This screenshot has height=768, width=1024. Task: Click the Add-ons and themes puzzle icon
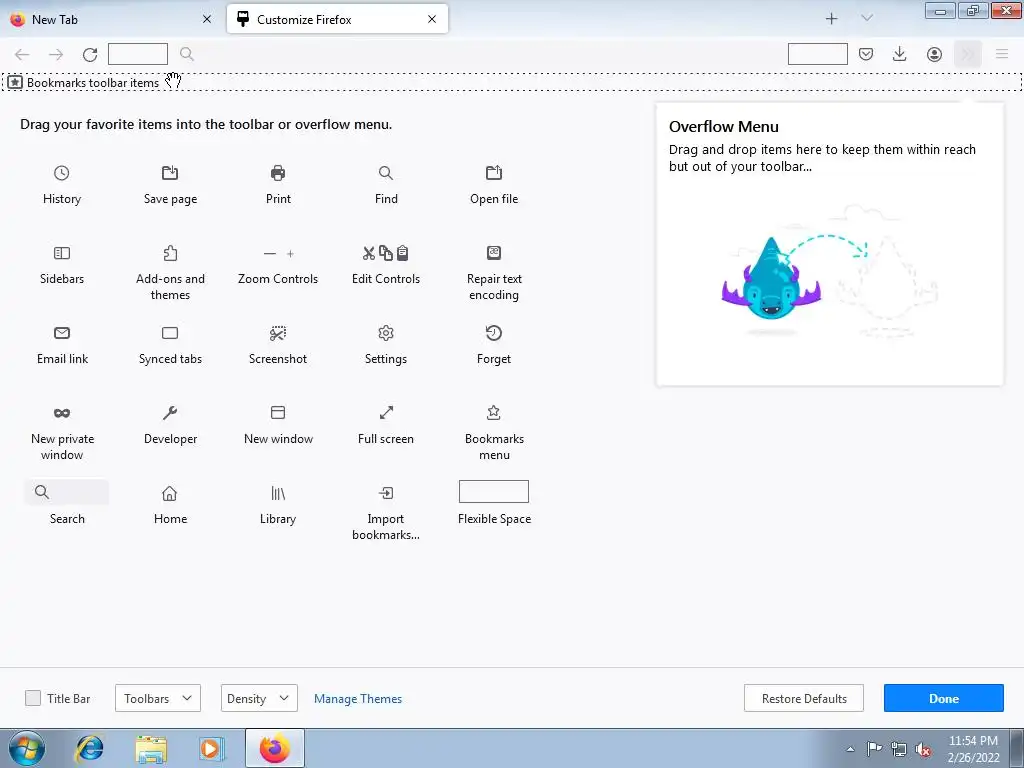pos(170,253)
